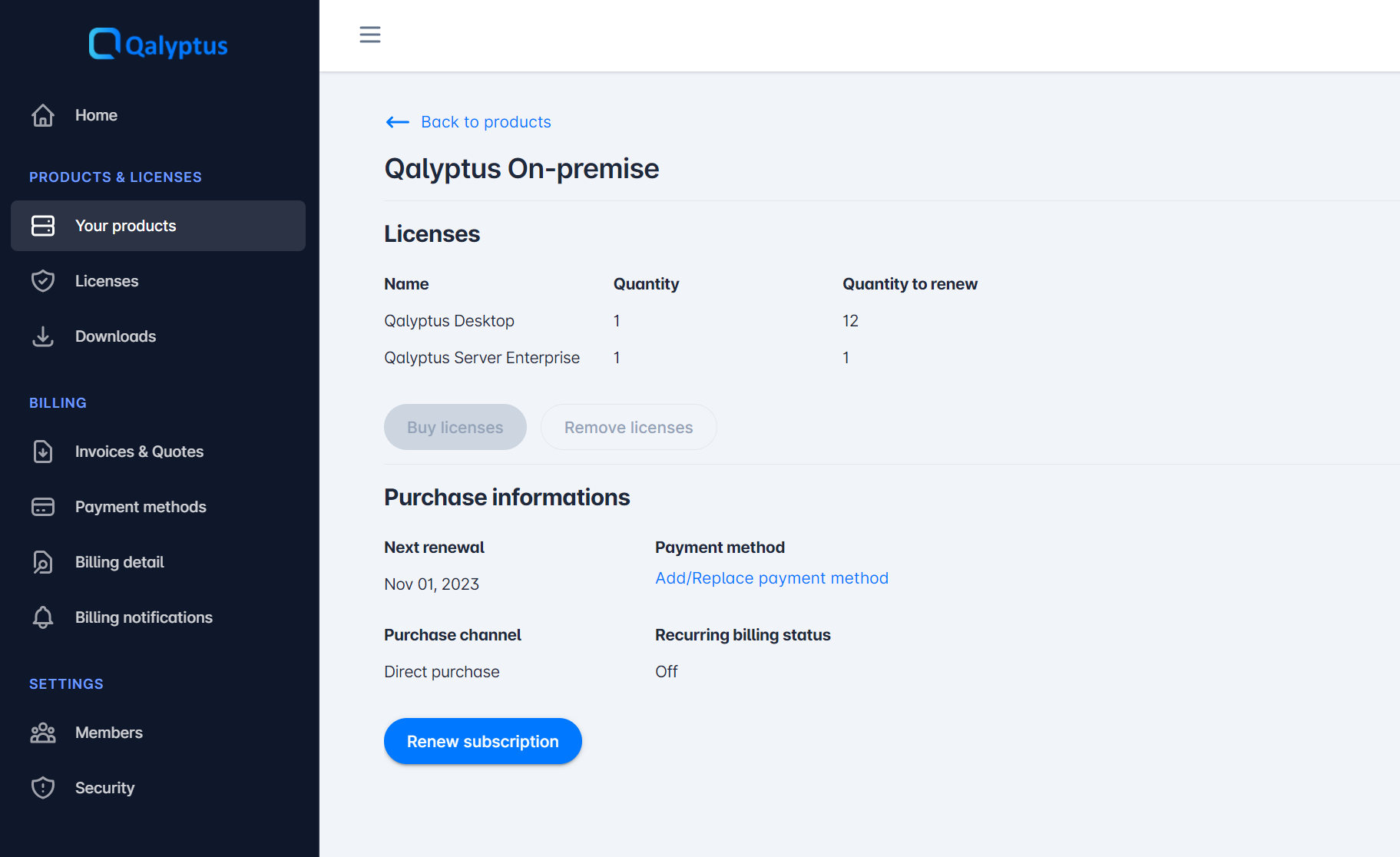Open the Your products menu item

[x=126, y=226]
